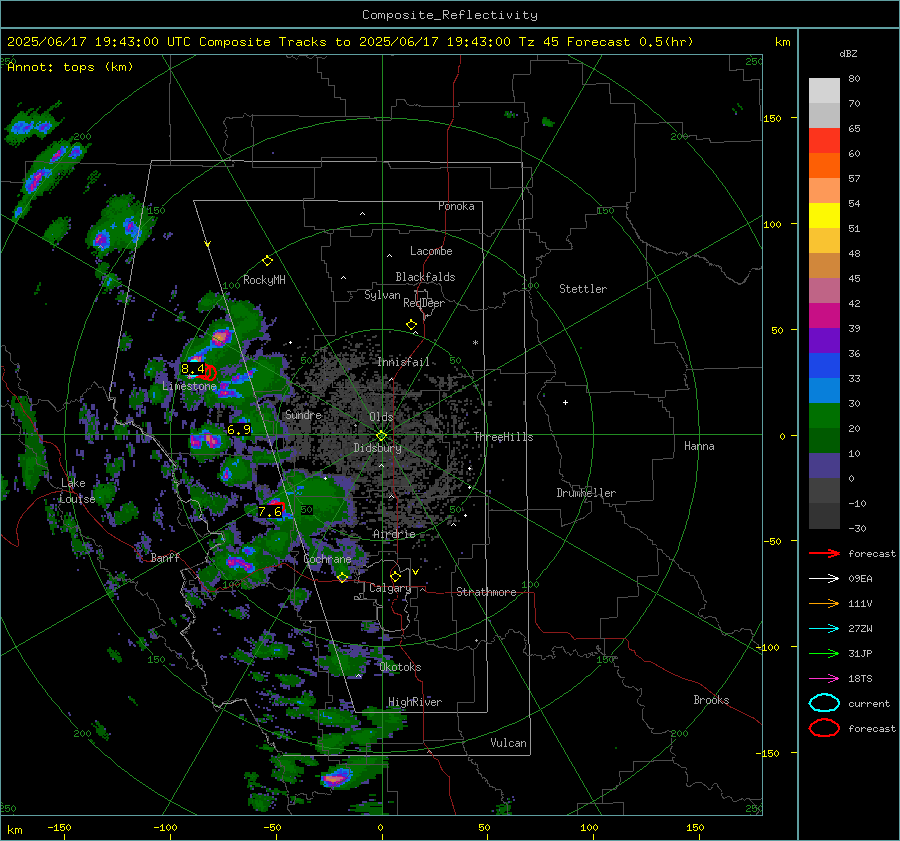Click the Brooks label

click(x=711, y=700)
